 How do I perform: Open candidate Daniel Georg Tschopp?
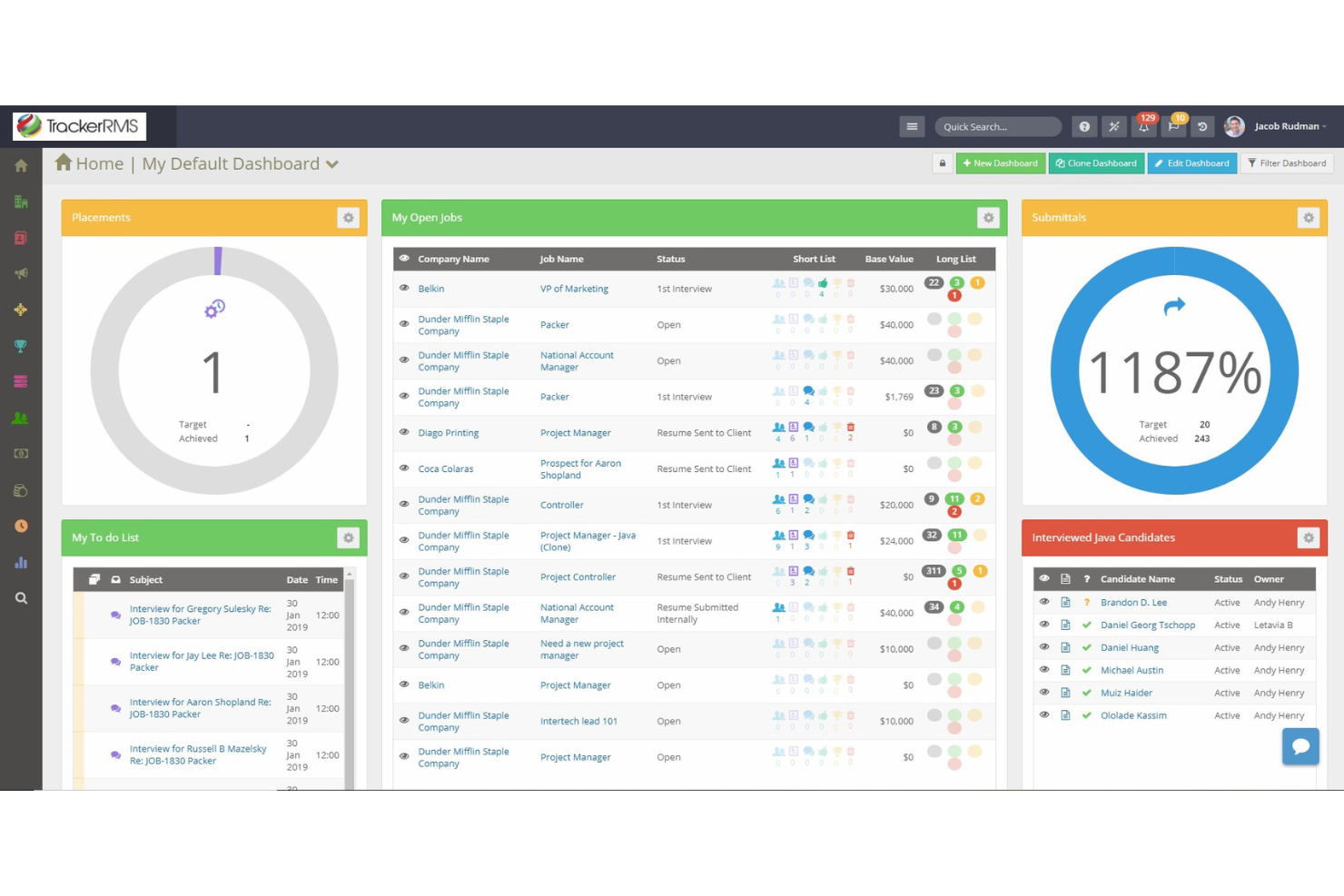tap(1148, 625)
